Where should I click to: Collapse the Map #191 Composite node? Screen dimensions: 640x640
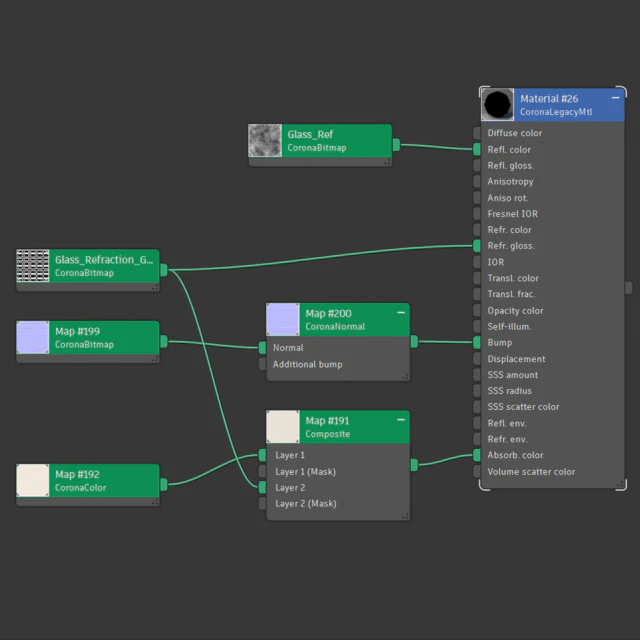tap(401, 420)
